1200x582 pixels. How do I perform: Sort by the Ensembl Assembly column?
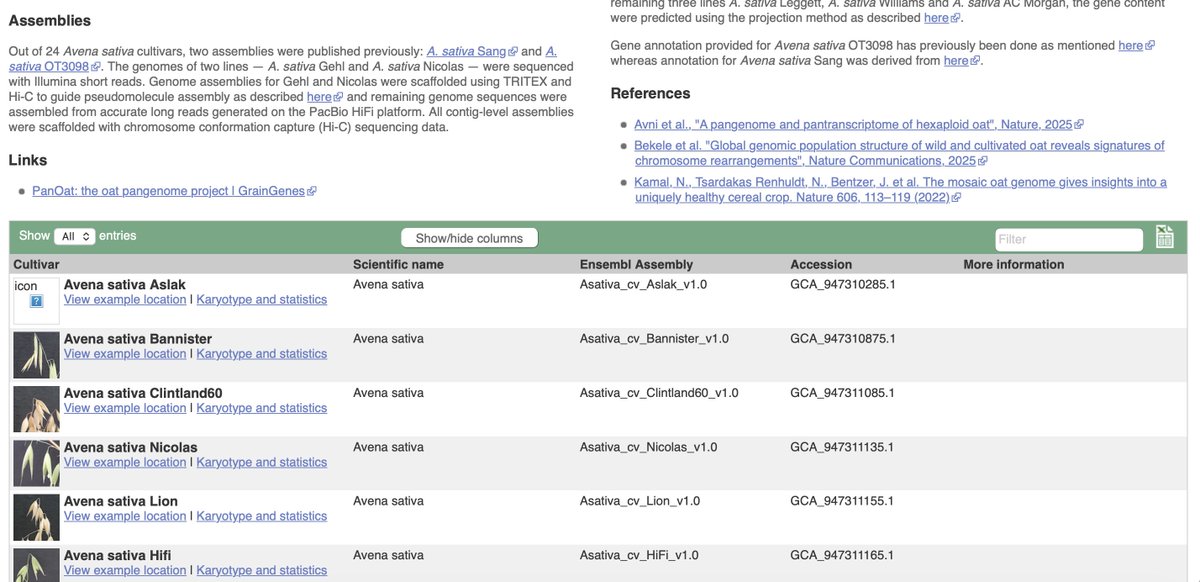coord(636,264)
